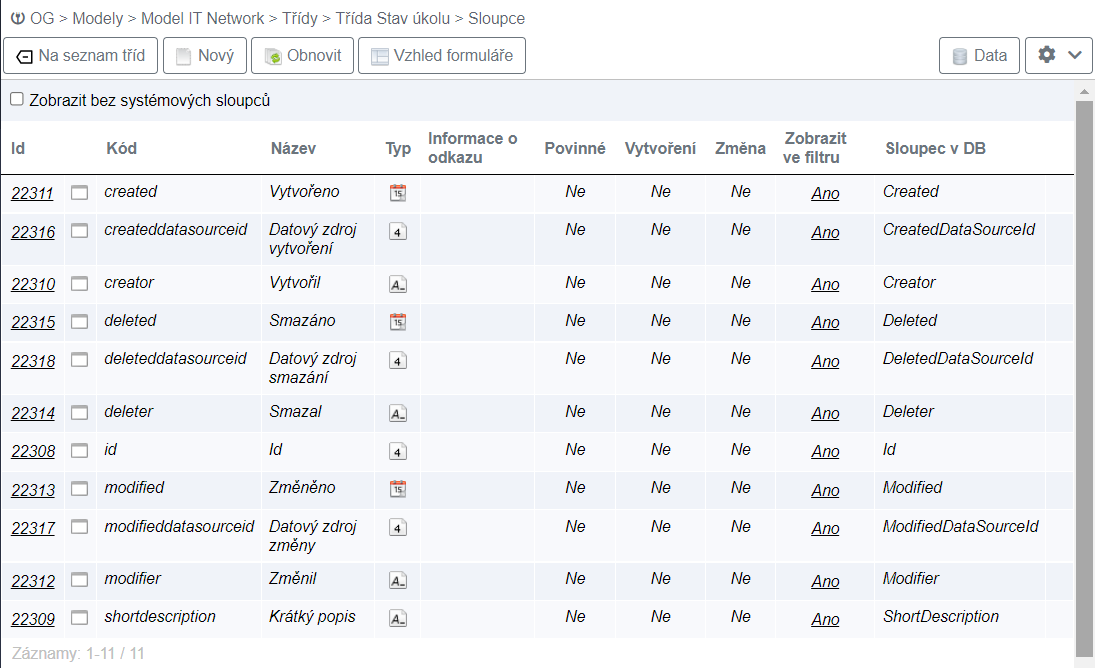Click the calendar type icon for modified
This screenshot has height=668, width=1095.
398,489
